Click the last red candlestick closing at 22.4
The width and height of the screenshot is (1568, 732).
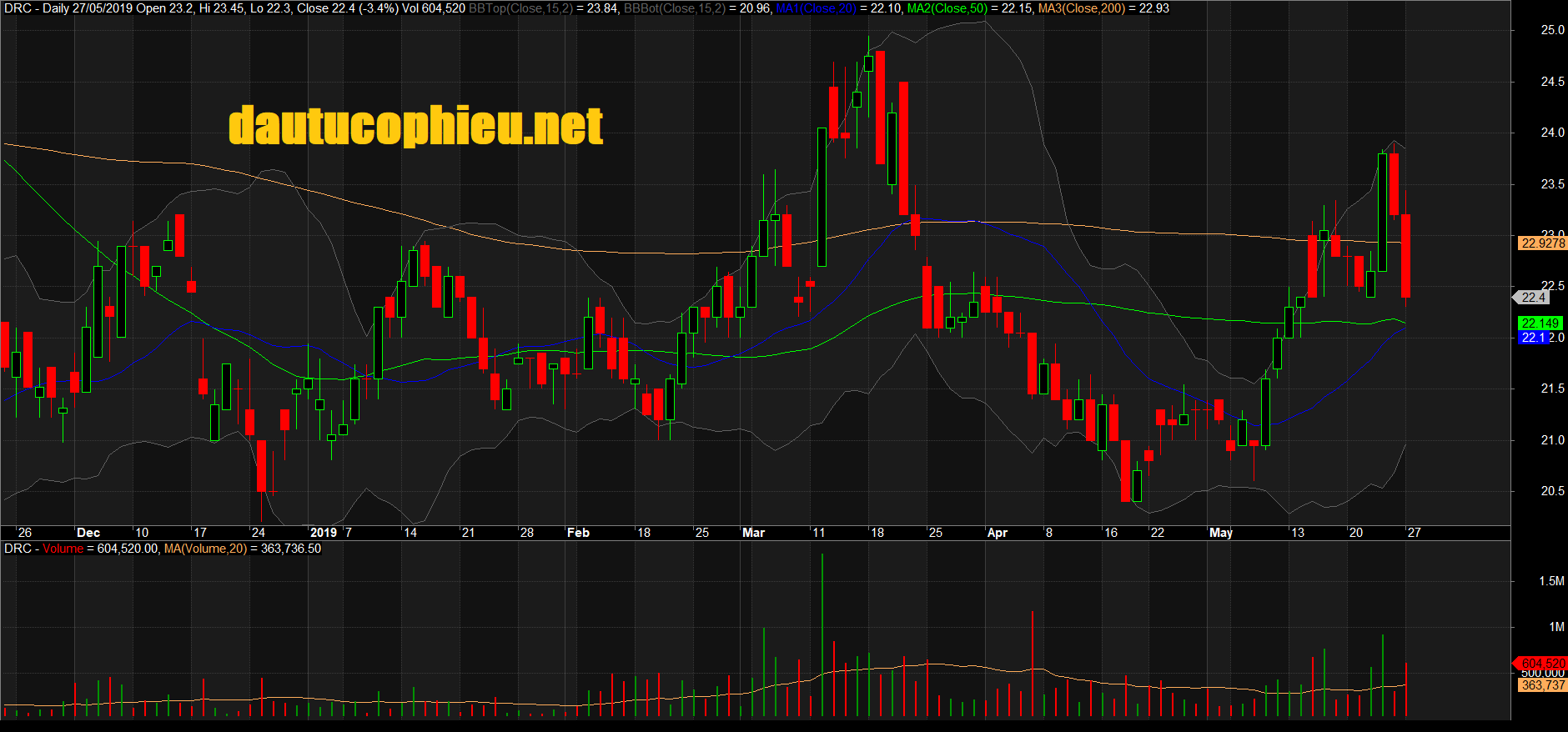coord(1406,256)
